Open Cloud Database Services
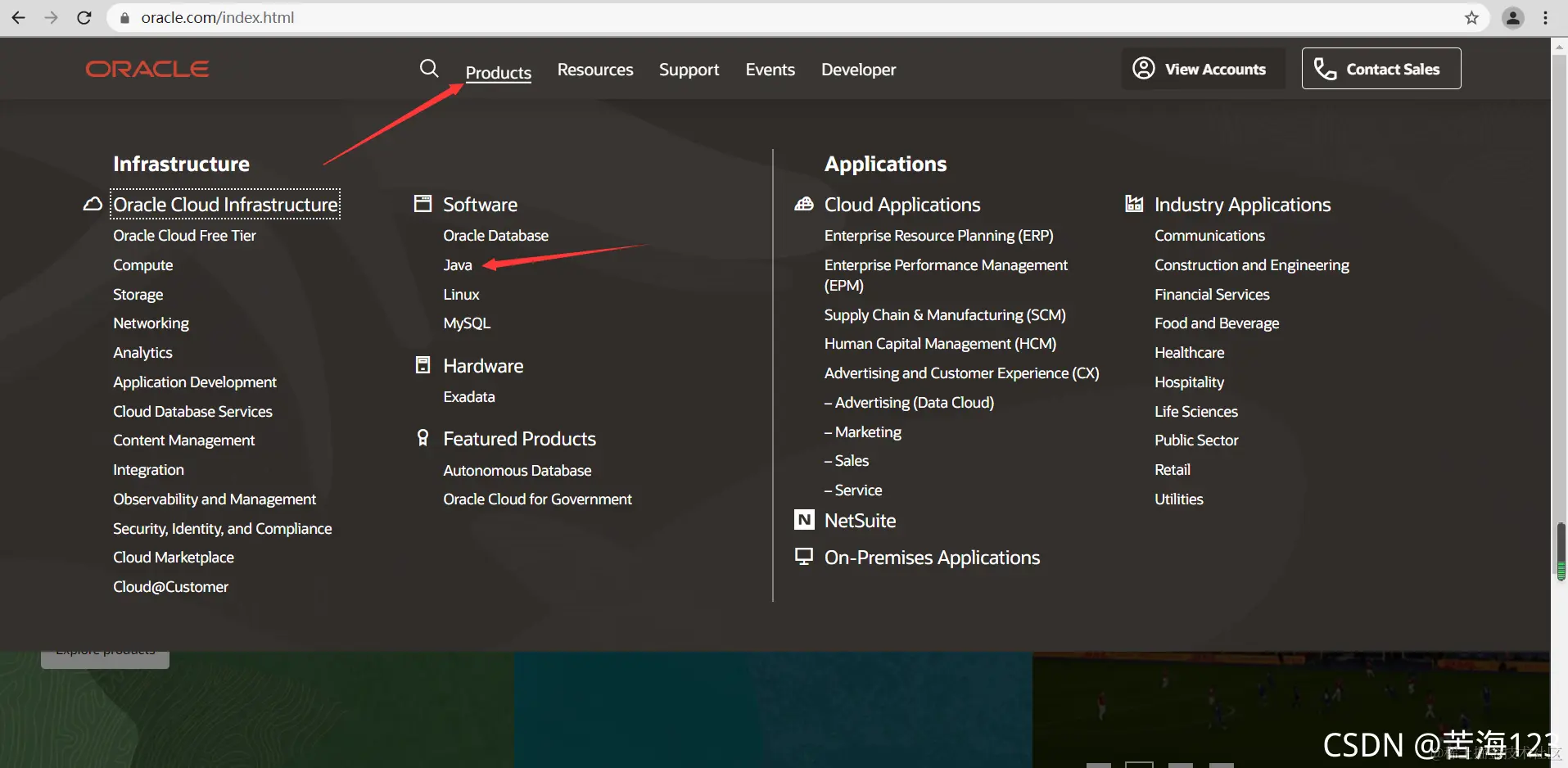The image size is (1568, 768). (192, 411)
